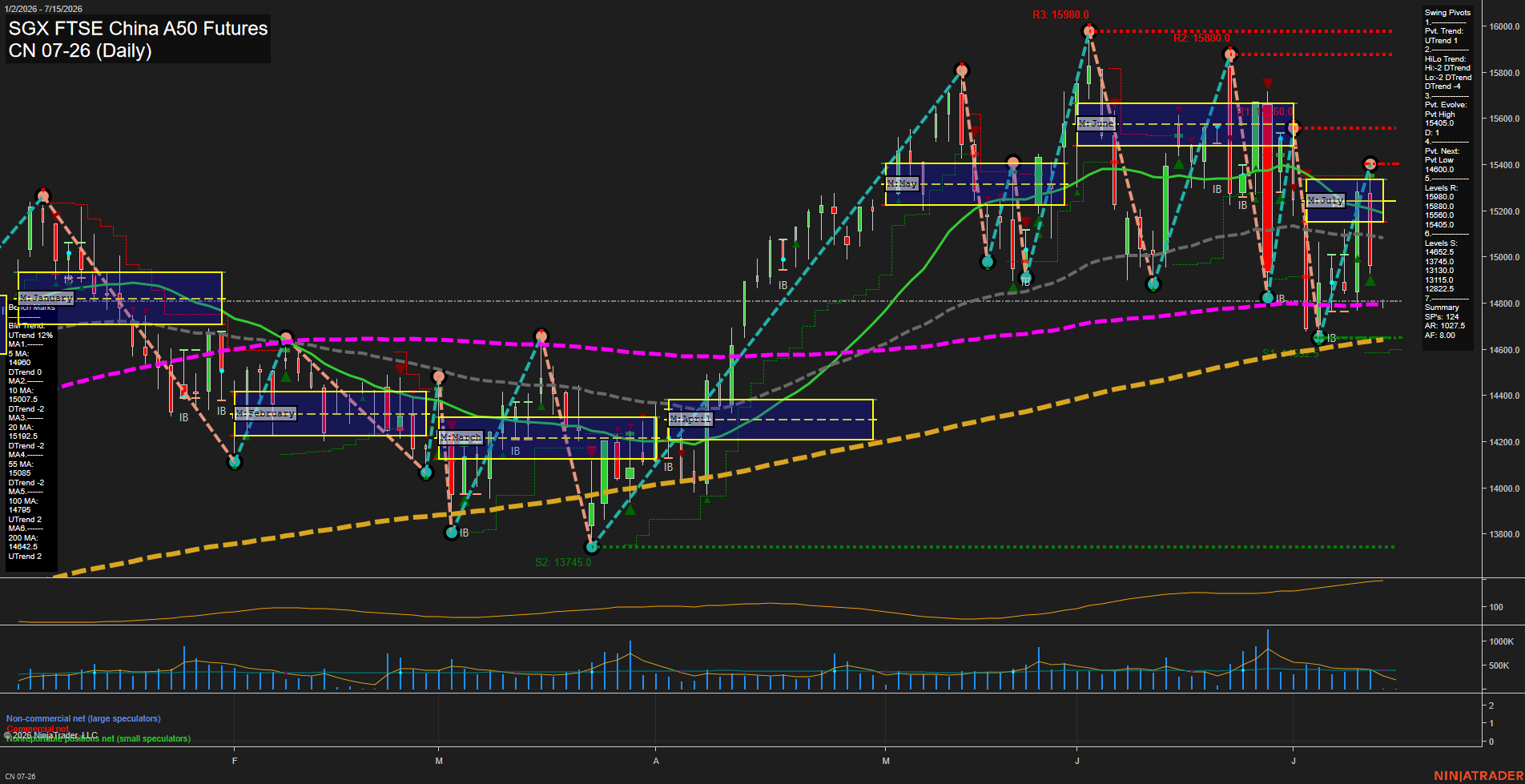Select the swing high pivot marker at R3
This screenshot has height=784, width=1525.
(1088, 31)
